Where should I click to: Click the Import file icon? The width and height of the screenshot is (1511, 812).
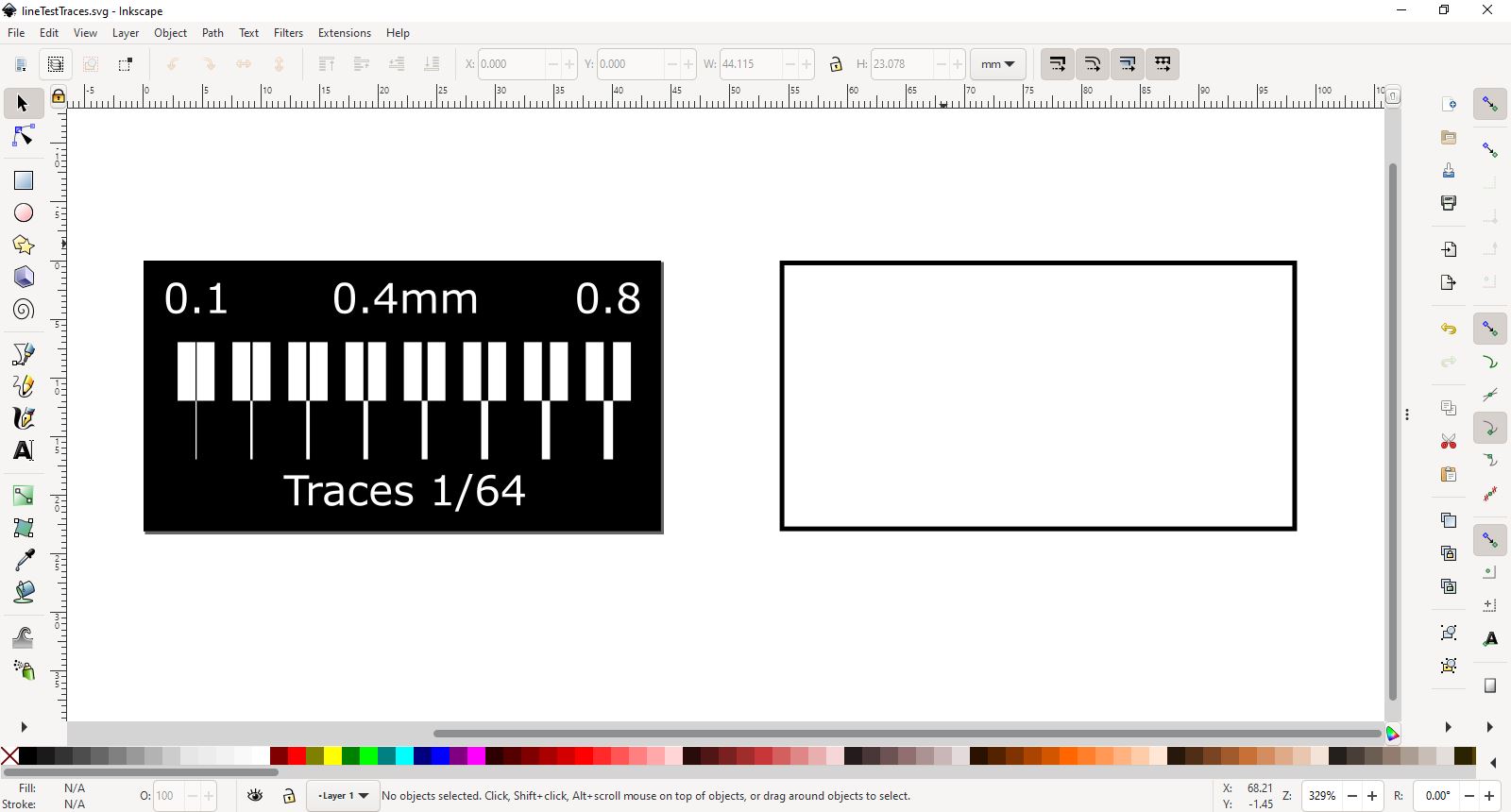pos(1449,249)
